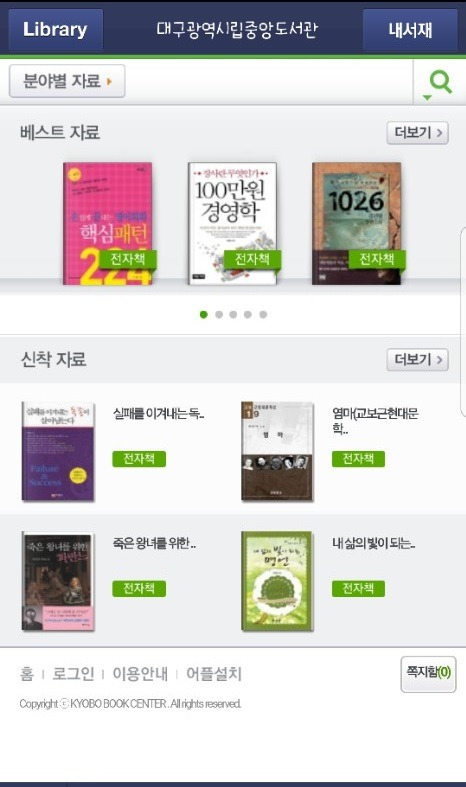Tap the 쪽지함(0) message box
Viewport: 466px width, 787px height.
428,674
